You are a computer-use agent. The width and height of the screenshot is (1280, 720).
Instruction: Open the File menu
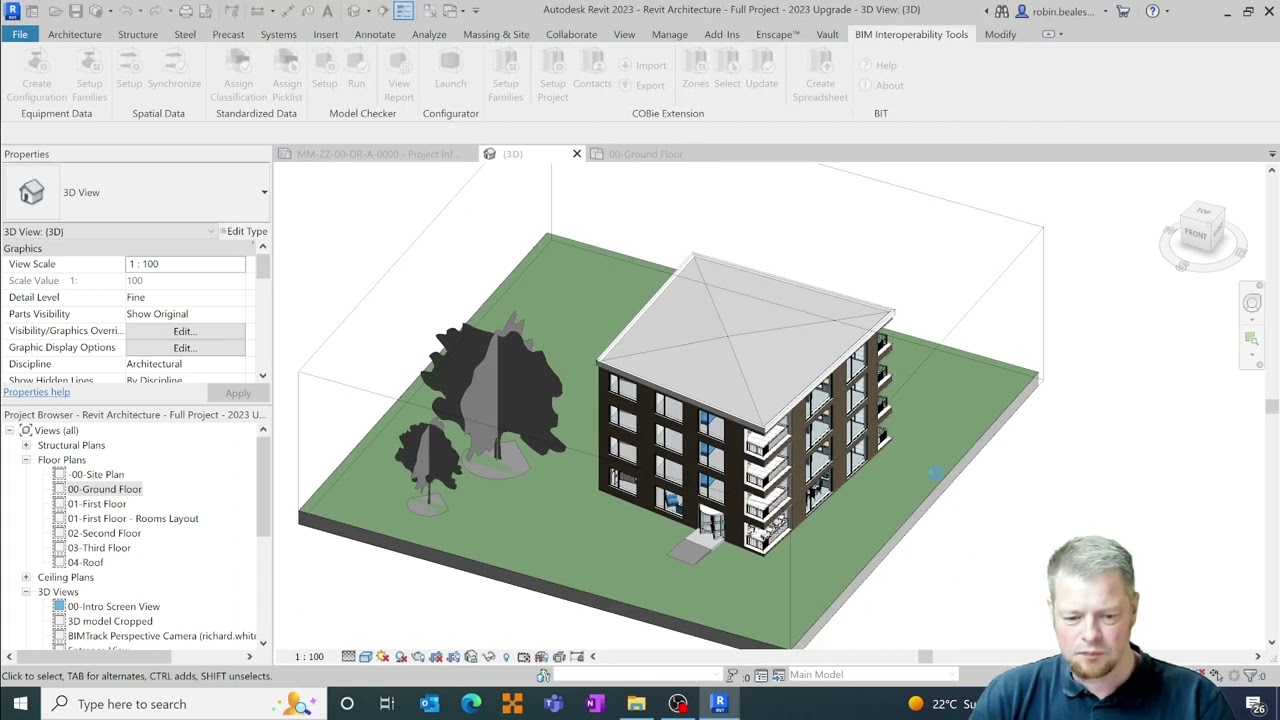[x=20, y=34]
